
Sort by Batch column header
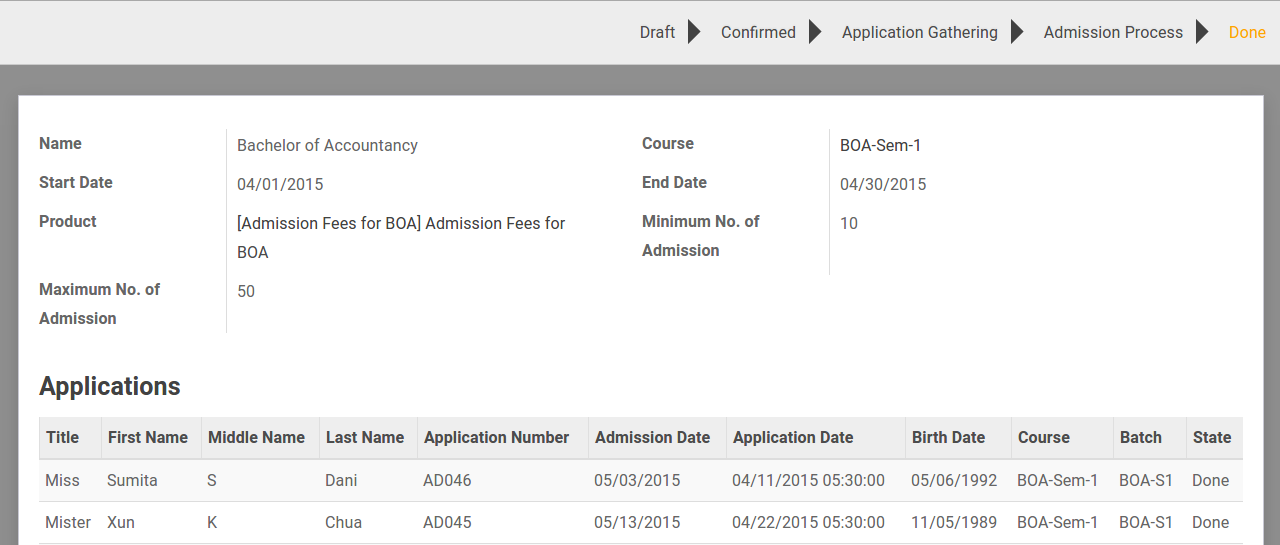click(x=1149, y=438)
